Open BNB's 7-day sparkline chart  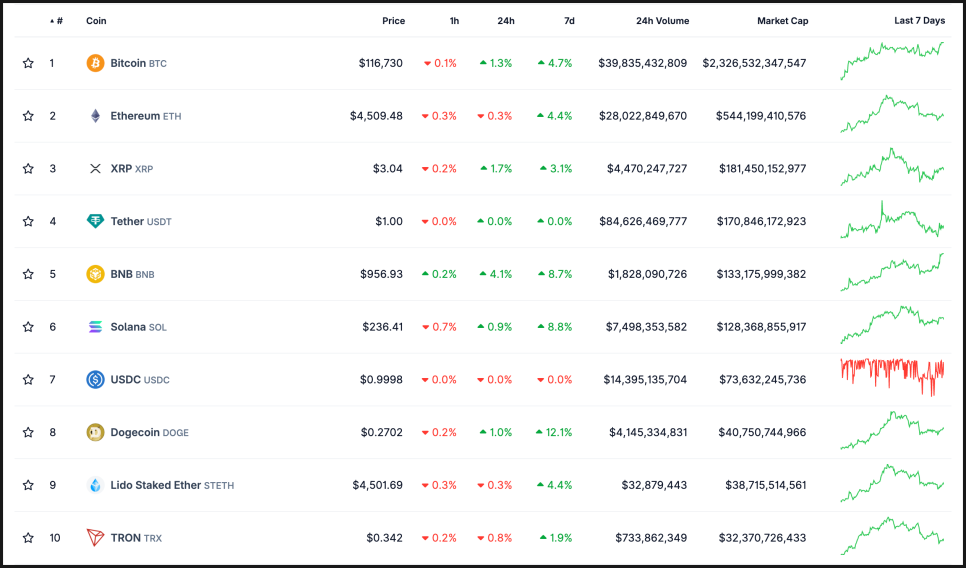click(x=892, y=272)
